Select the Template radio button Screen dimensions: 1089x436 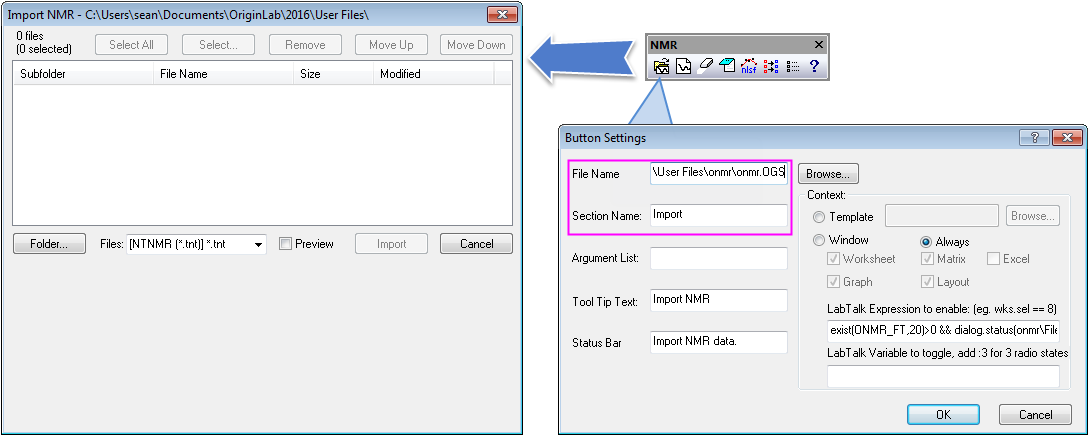coord(820,216)
